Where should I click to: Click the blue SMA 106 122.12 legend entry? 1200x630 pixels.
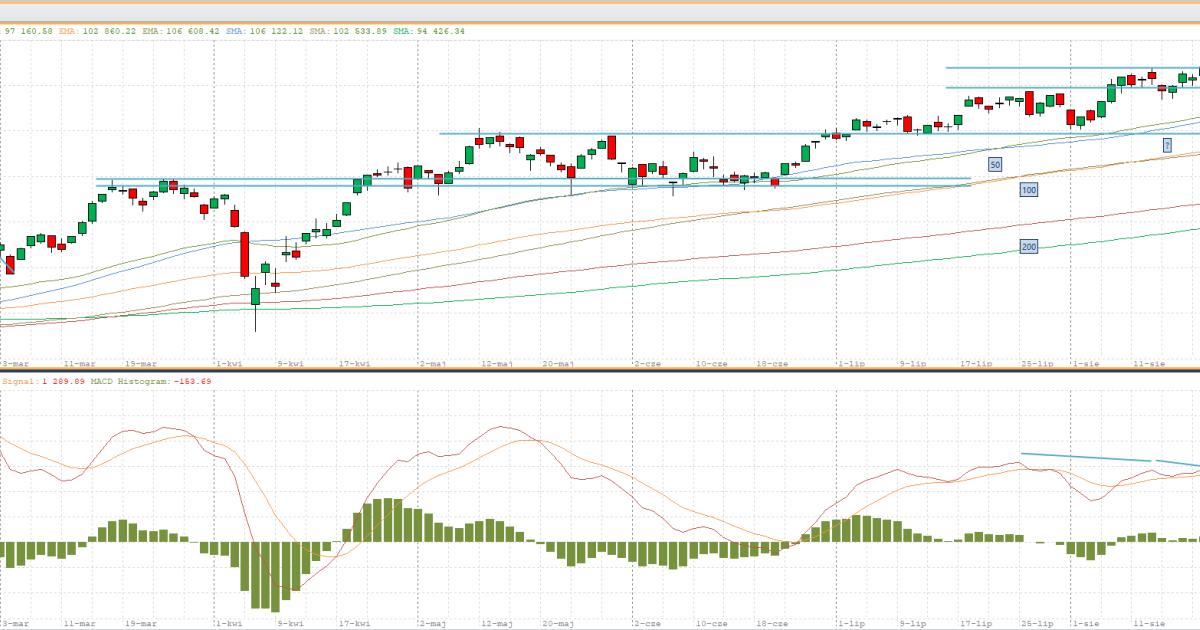pos(264,31)
